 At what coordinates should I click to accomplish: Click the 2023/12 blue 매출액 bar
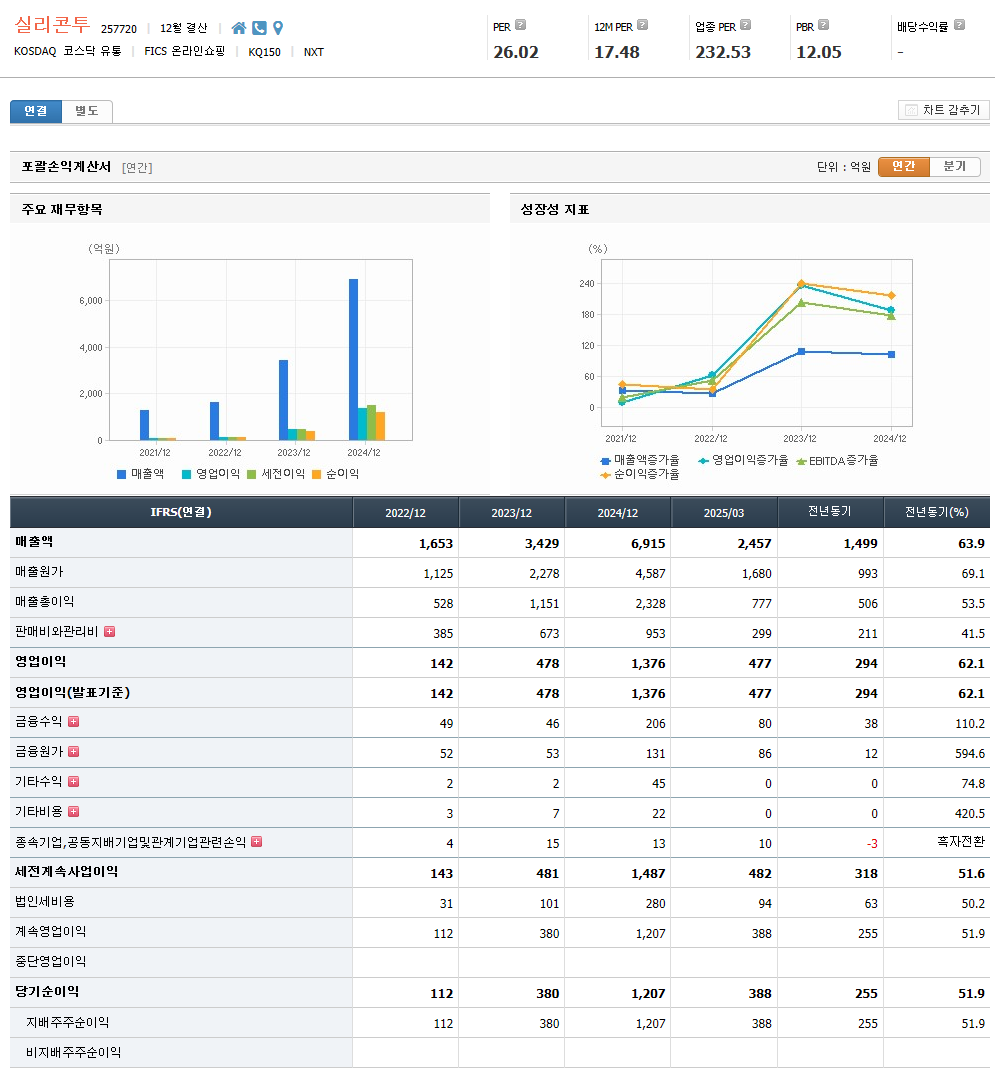pos(284,400)
